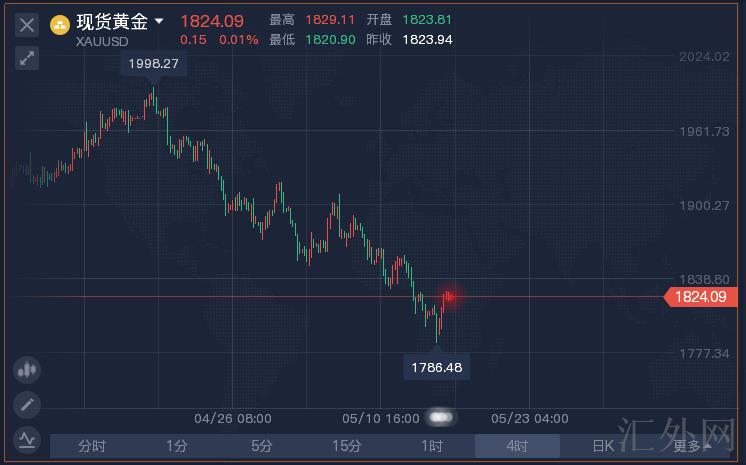Screen dimensions: 746x465
Task: Click the XAUUSD ticker text
Action: click(100, 41)
